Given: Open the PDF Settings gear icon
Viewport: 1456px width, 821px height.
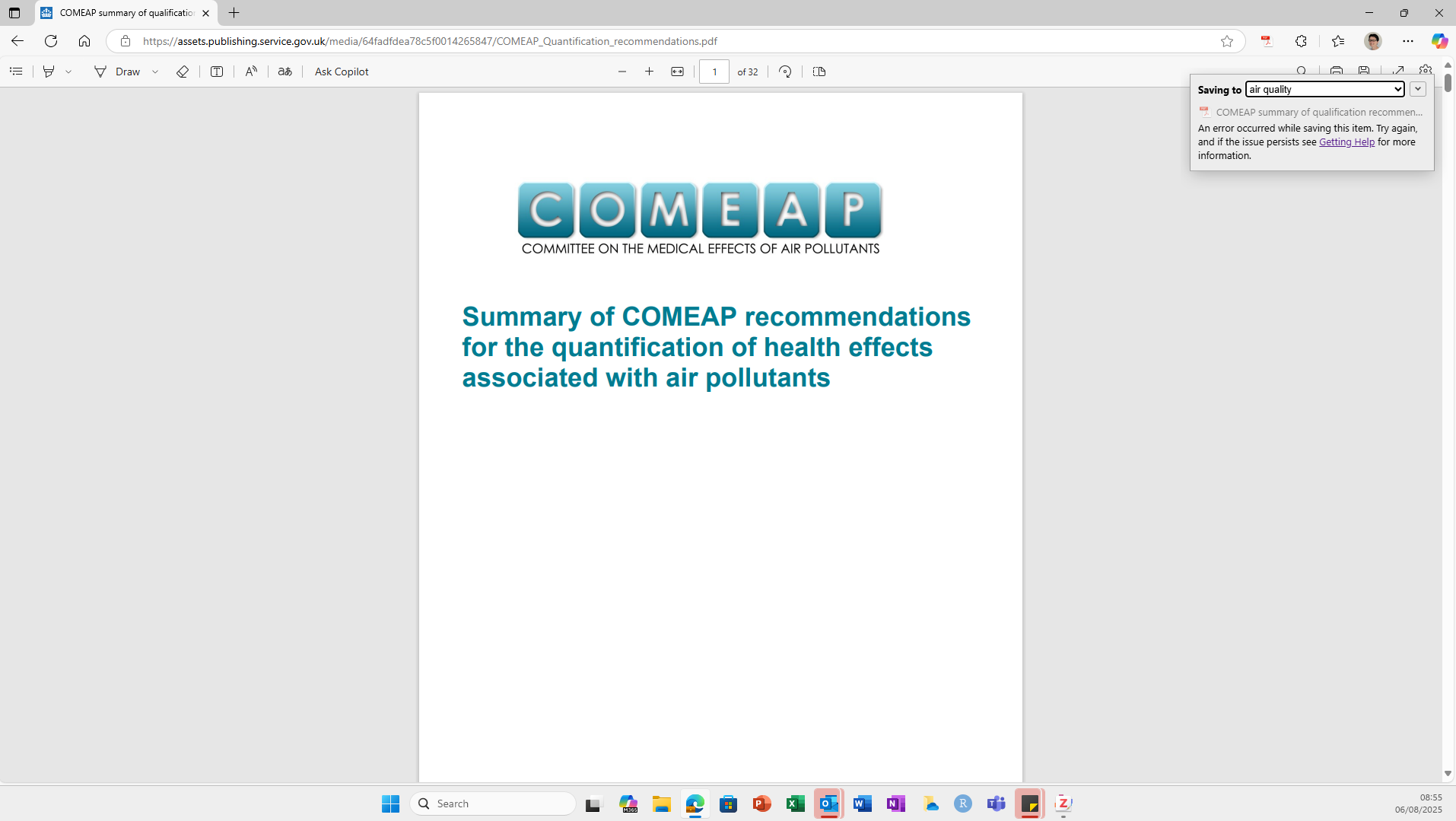Looking at the screenshot, I should pyautogui.click(x=1426, y=70).
